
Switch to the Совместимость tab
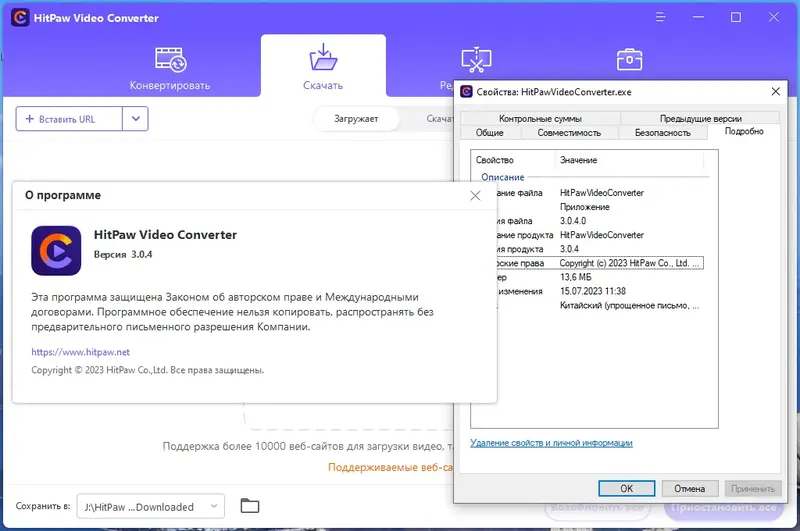tap(569, 133)
